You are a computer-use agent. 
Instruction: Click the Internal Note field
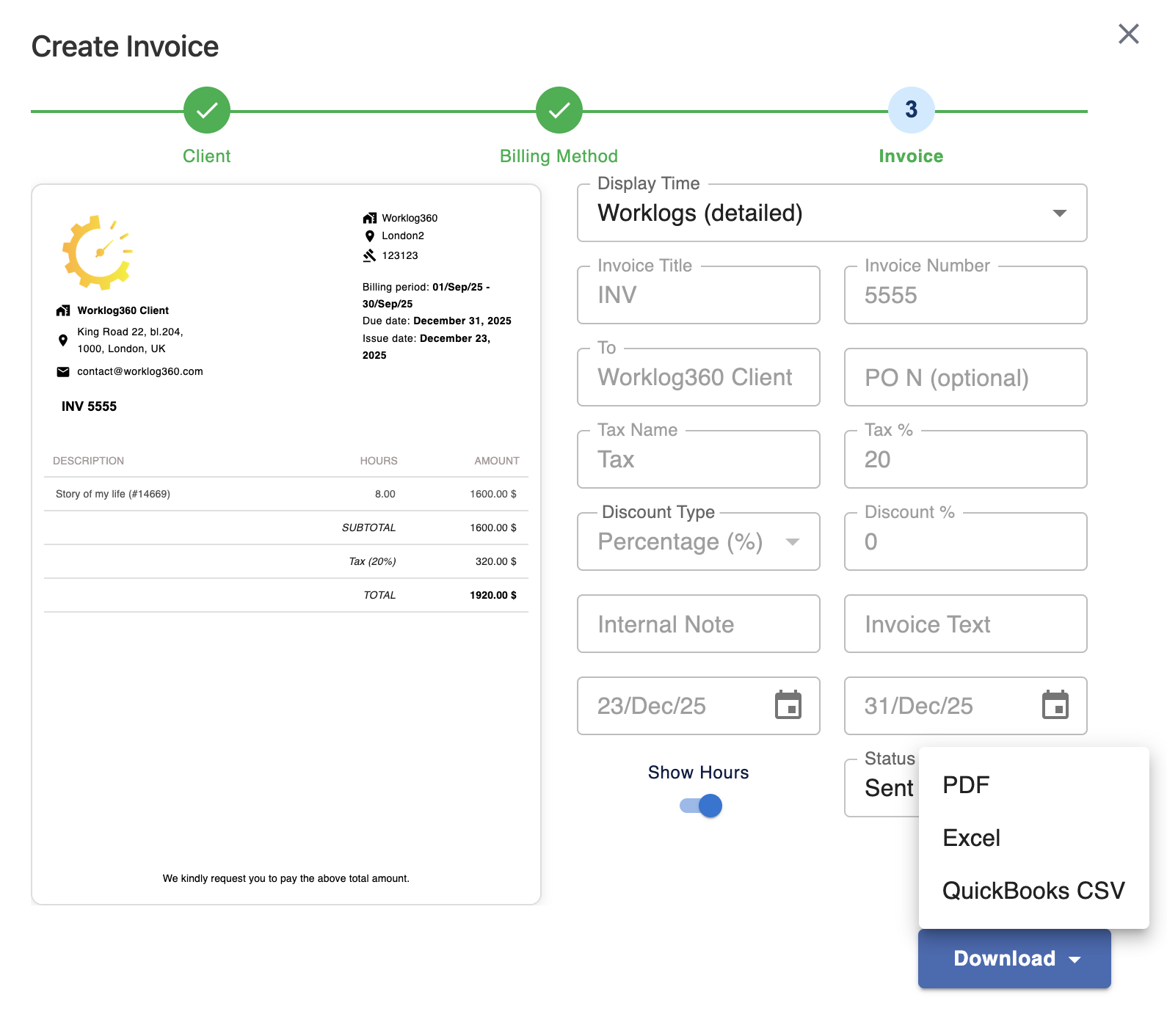tap(699, 624)
